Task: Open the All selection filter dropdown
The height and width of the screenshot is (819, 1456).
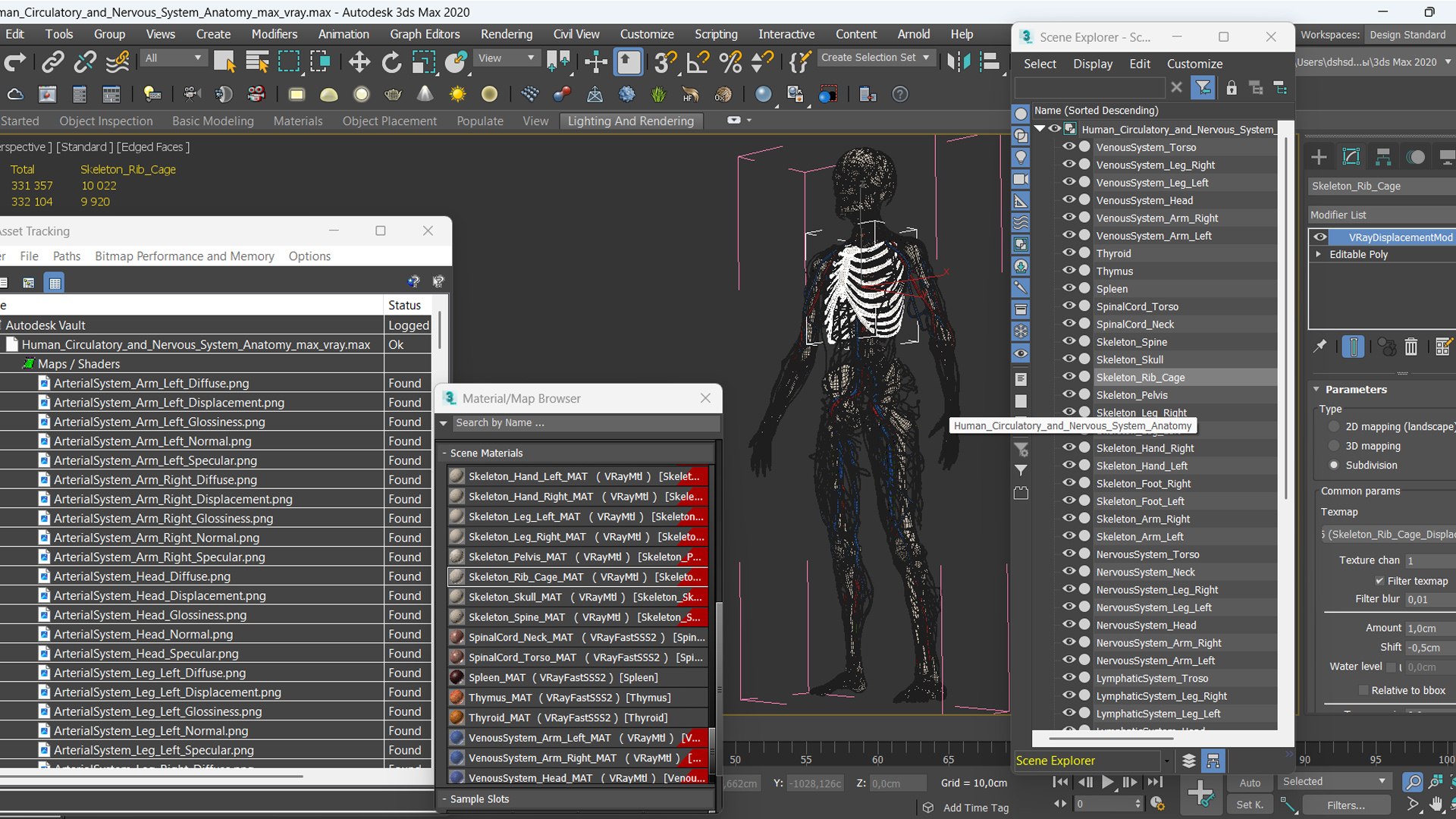Action: coord(174,58)
